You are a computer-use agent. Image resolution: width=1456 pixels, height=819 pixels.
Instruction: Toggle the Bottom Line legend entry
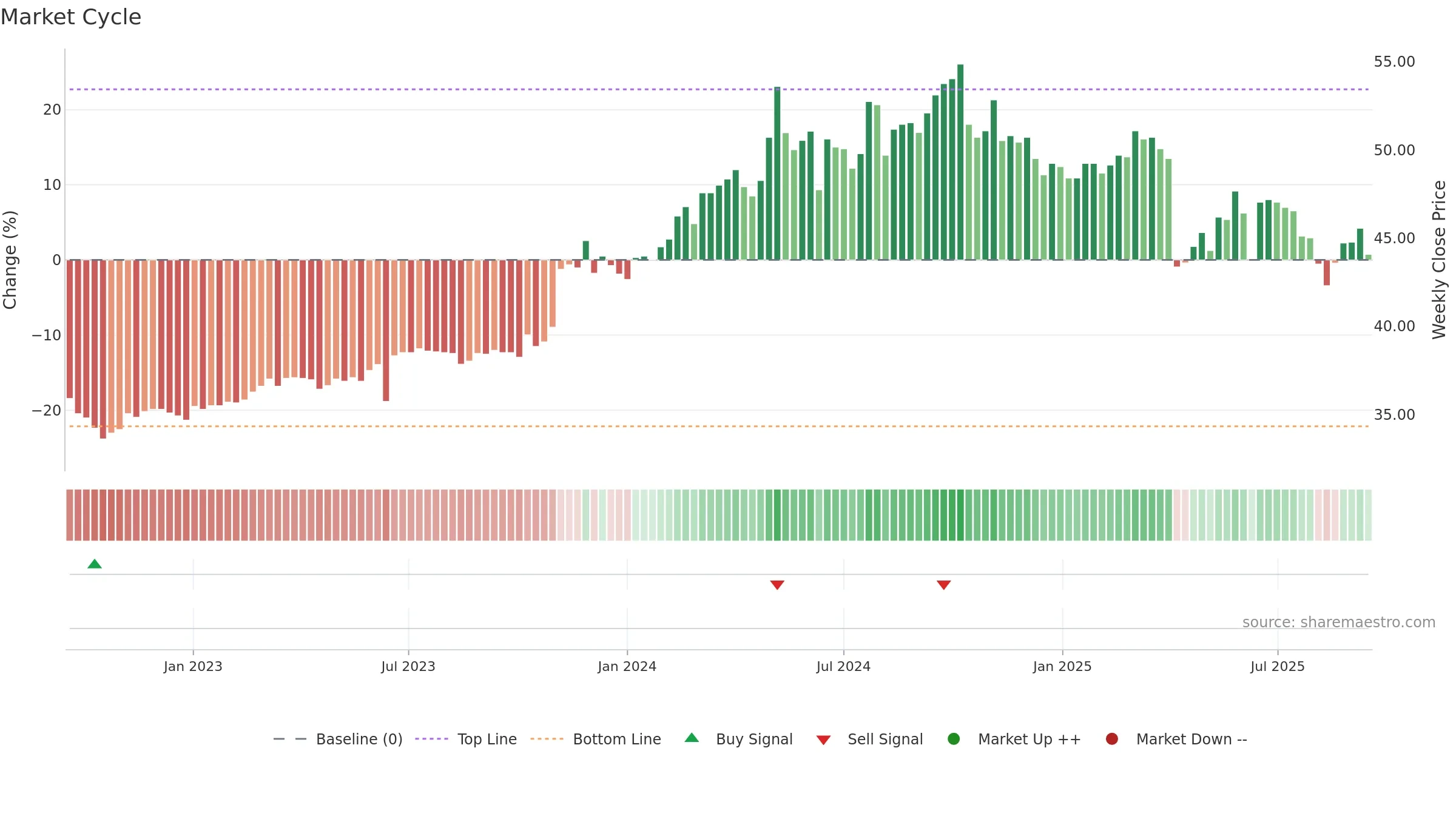click(x=596, y=739)
